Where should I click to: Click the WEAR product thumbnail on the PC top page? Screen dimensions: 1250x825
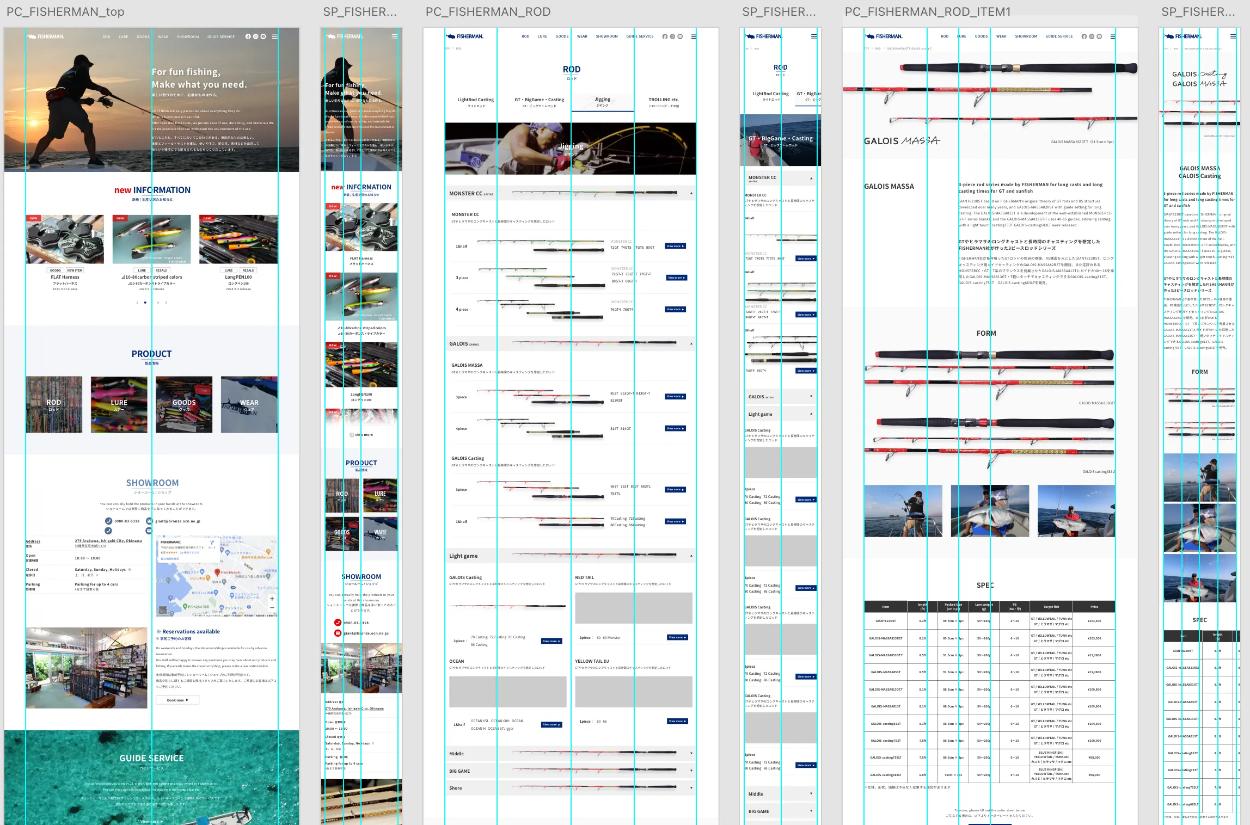pos(249,404)
